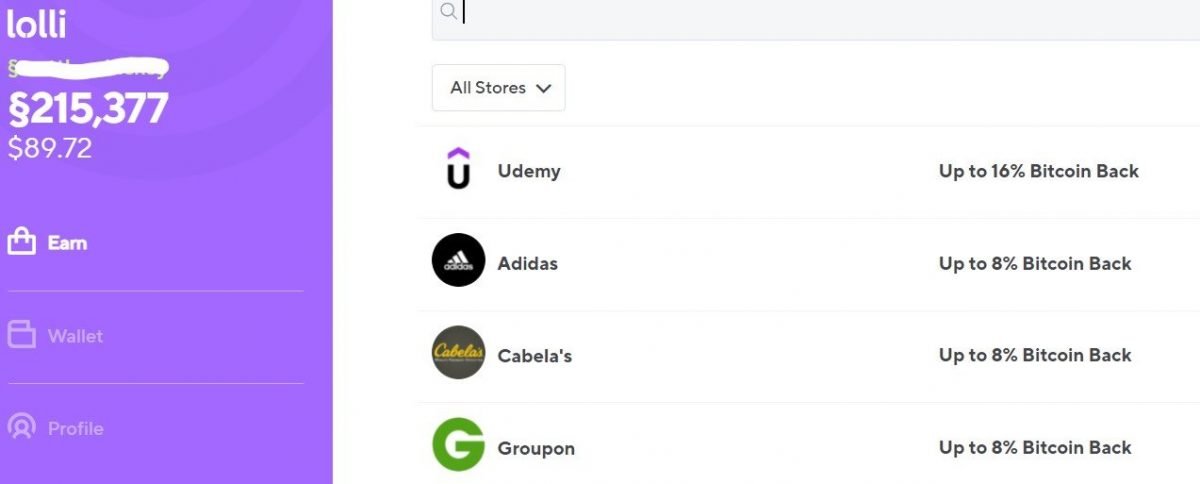
Task: Open the Udemy store name link
Action: (x=529, y=171)
